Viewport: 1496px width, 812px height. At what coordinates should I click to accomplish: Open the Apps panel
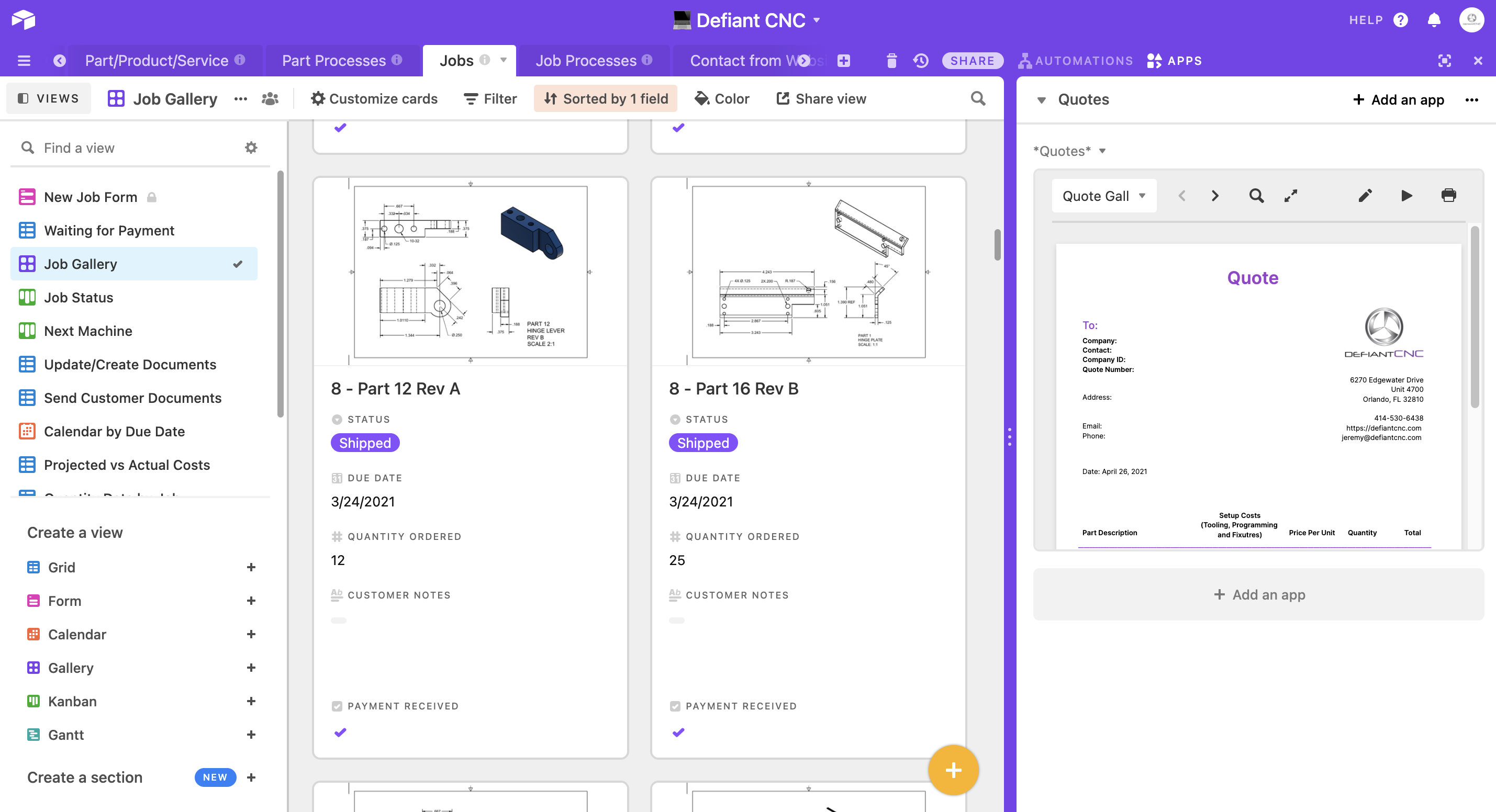click(1174, 60)
